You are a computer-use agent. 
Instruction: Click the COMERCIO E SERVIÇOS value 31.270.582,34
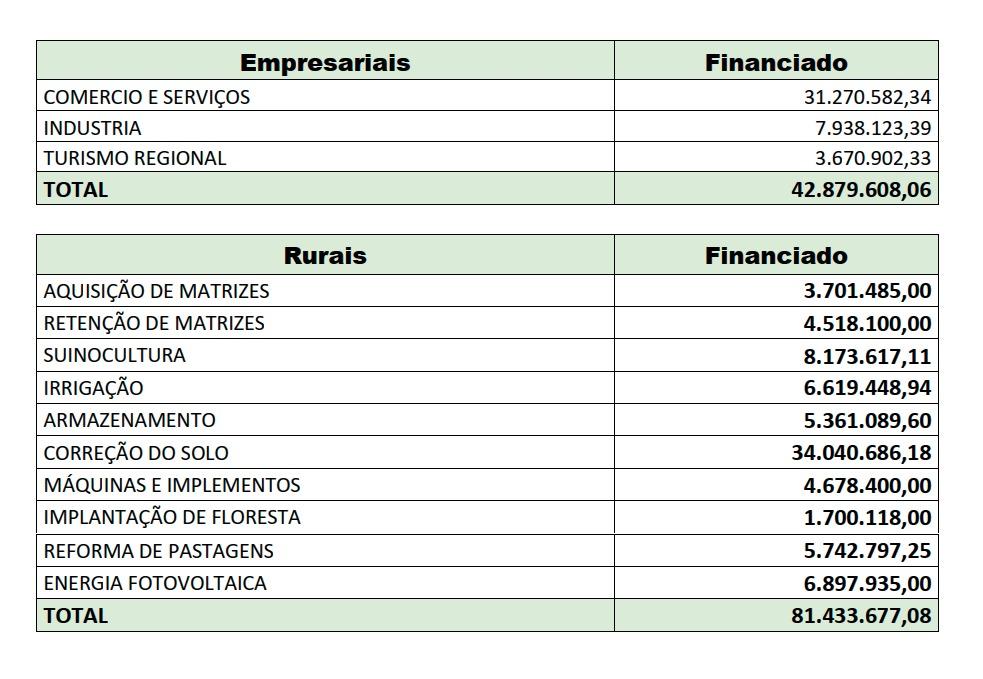pyautogui.click(x=867, y=97)
